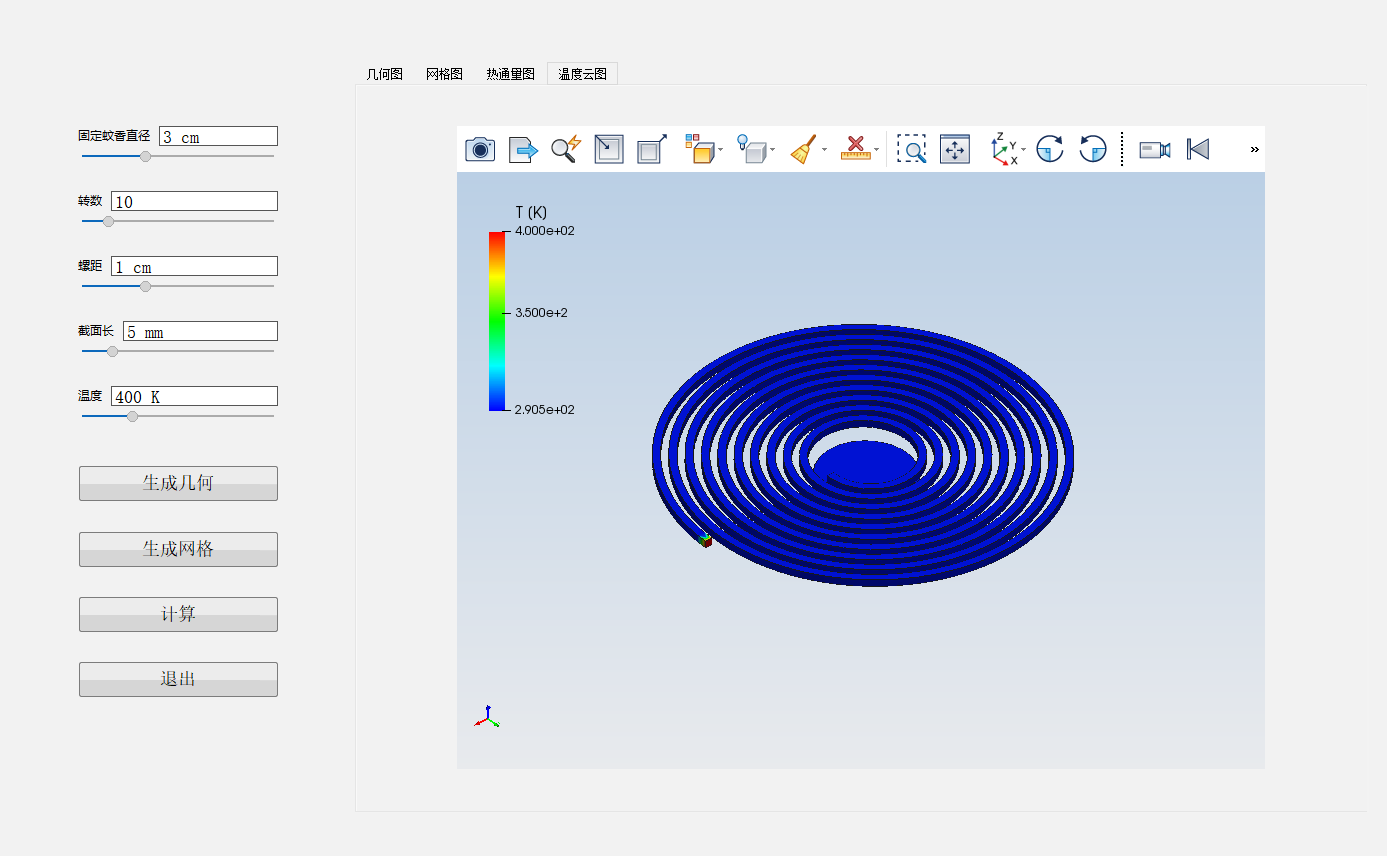Click the central disc of the coil model
The image size is (1387, 856).
click(x=865, y=463)
